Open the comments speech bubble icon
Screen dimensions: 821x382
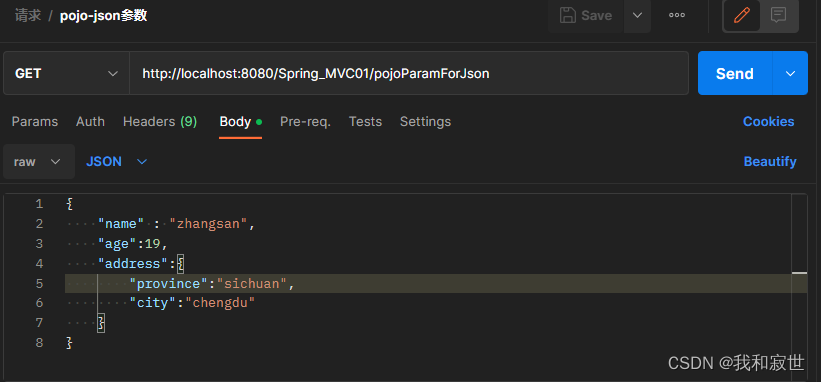[x=779, y=16]
